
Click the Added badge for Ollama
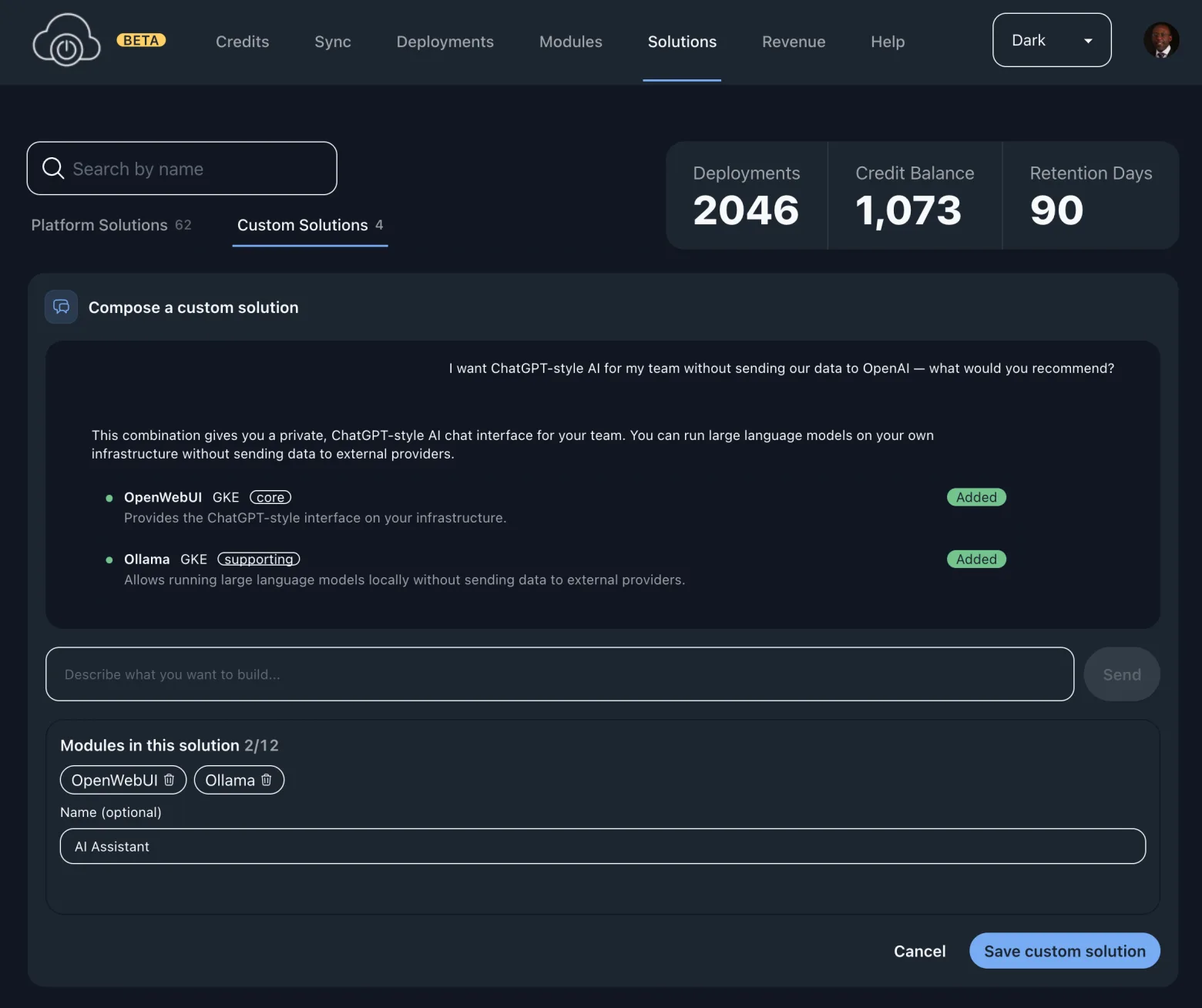tap(976, 559)
